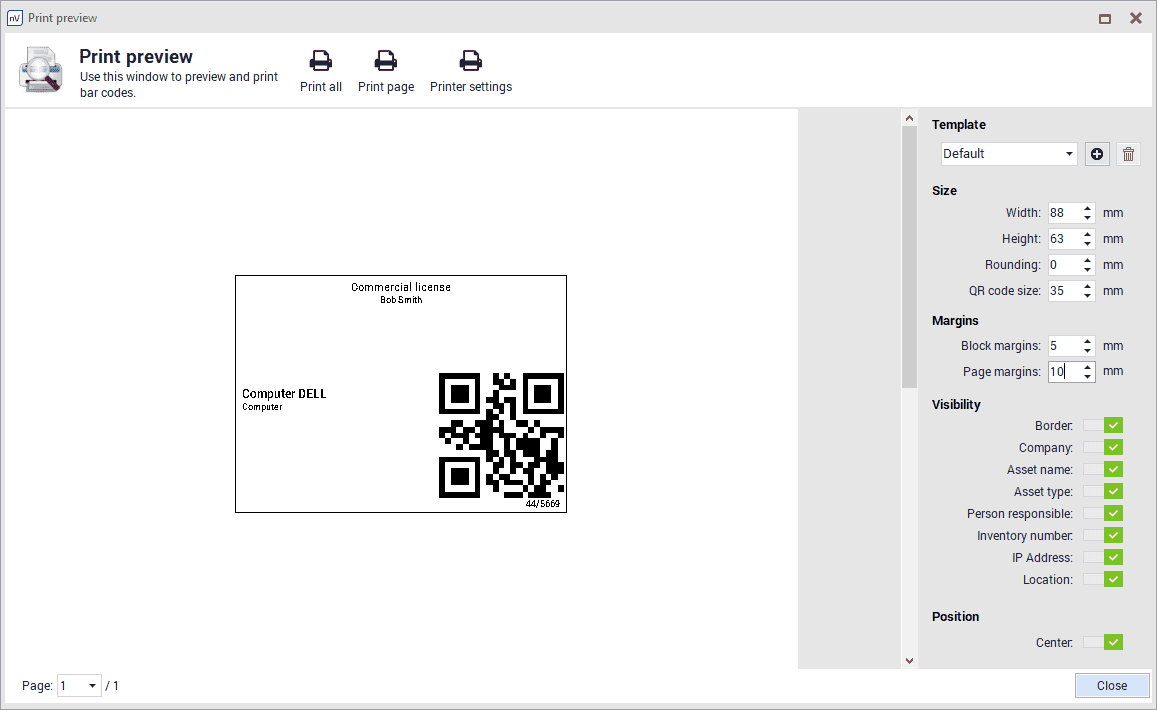Turn off the IP Address toggle
This screenshot has height=710, width=1157.
click(1103, 558)
